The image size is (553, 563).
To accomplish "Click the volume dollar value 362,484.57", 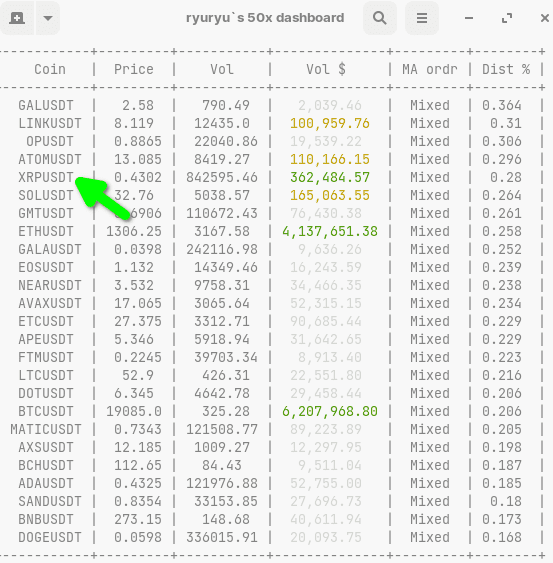I will click(330, 177).
